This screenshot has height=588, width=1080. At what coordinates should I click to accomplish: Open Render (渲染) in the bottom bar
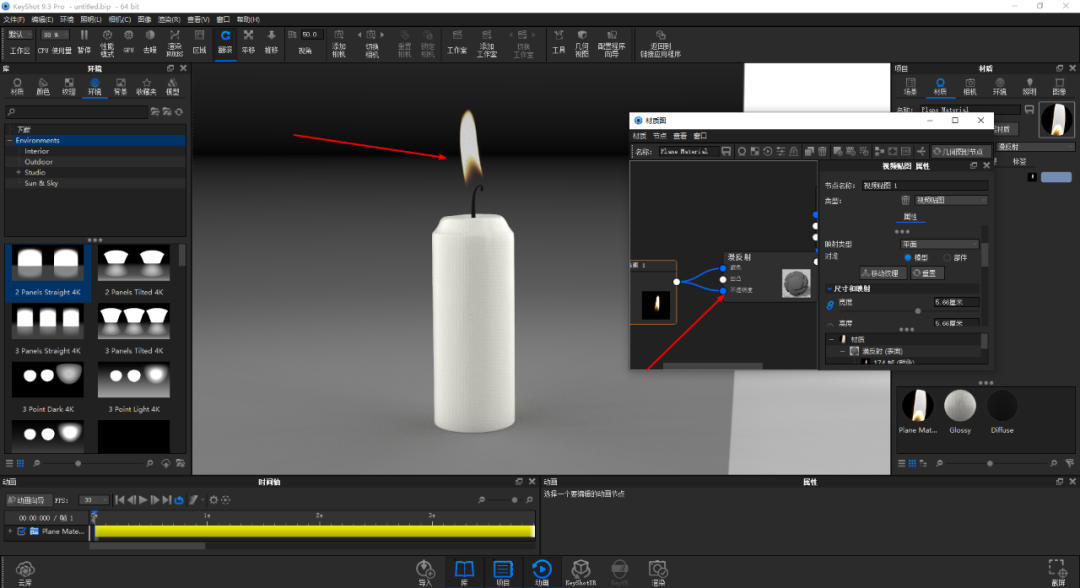(658, 573)
